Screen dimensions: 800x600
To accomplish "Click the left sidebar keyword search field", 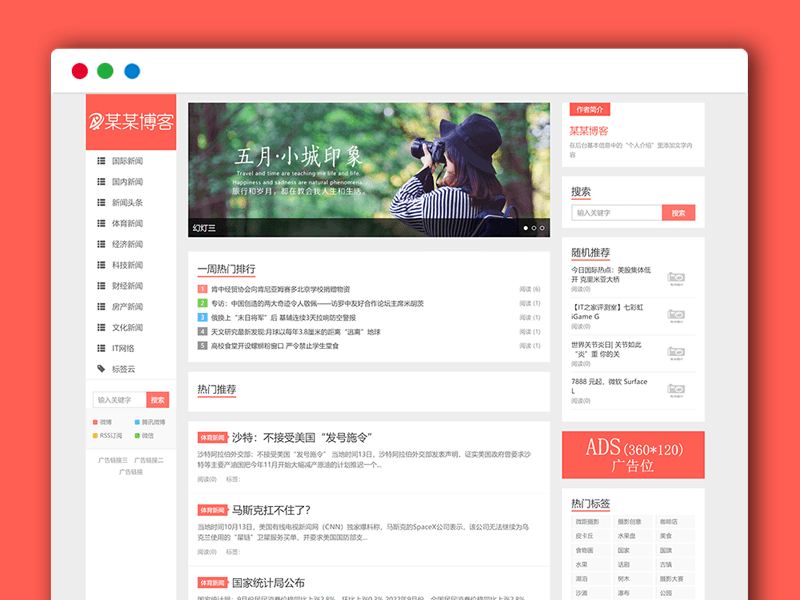I will point(119,400).
